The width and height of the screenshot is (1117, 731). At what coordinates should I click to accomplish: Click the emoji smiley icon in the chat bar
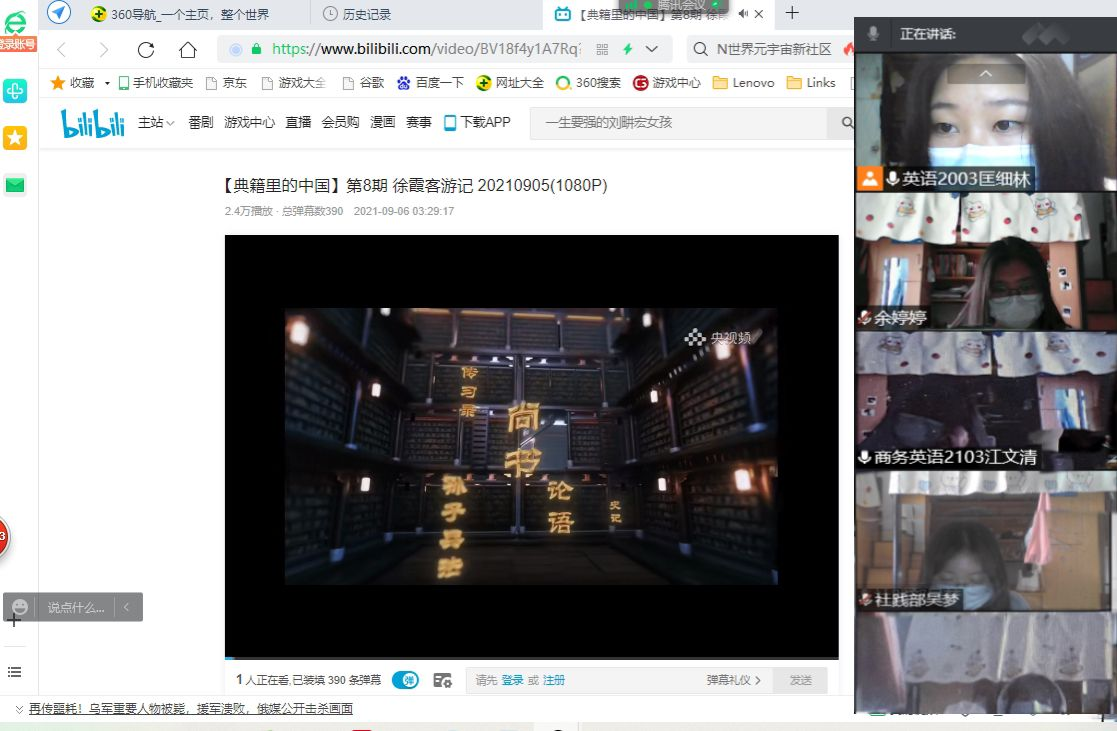click(20, 607)
